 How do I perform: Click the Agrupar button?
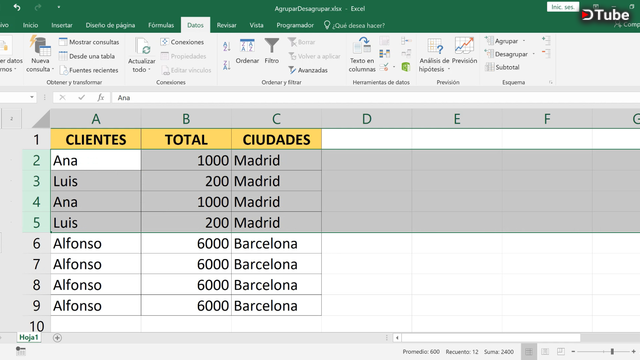502,41
